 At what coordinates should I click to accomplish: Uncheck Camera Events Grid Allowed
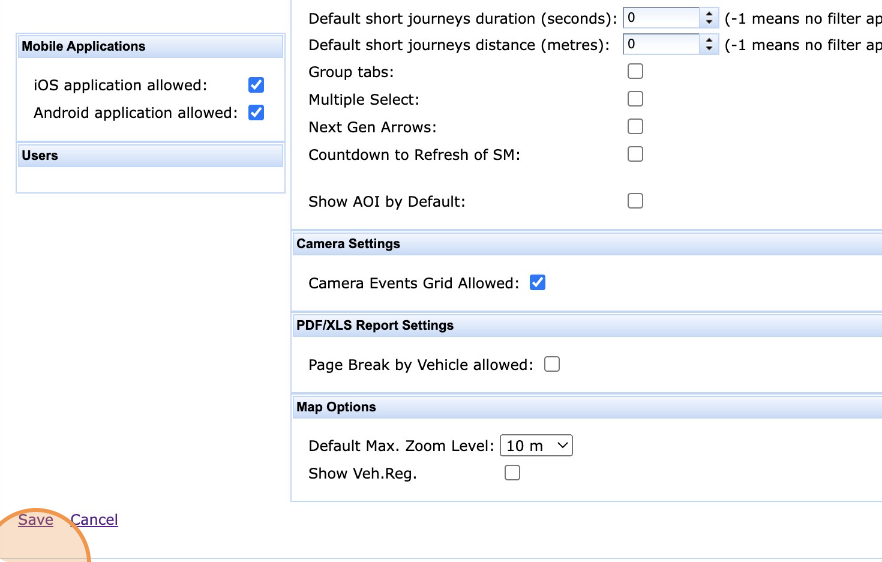pyautogui.click(x=538, y=283)
